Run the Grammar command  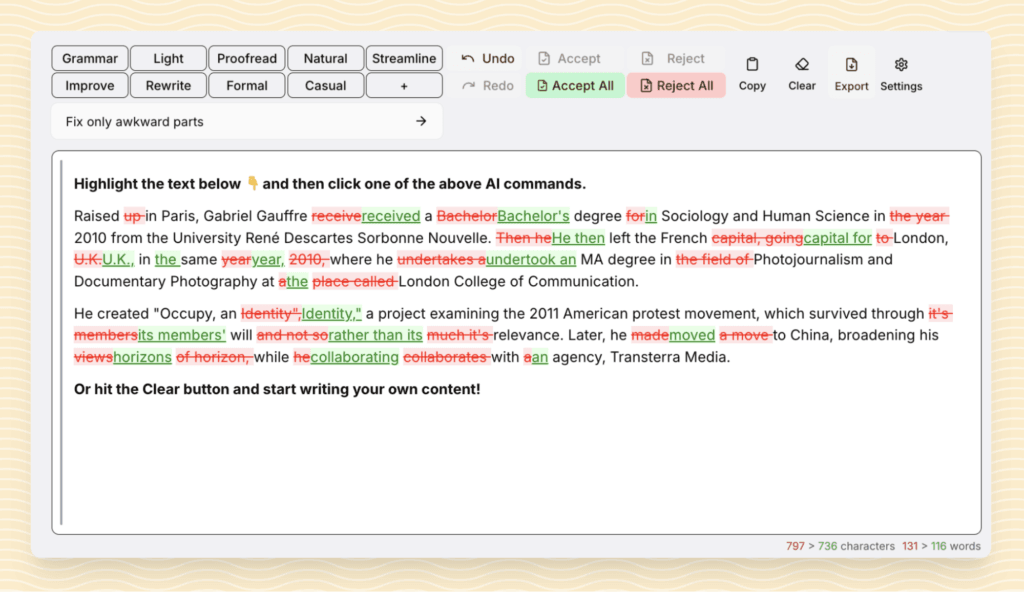88,58
